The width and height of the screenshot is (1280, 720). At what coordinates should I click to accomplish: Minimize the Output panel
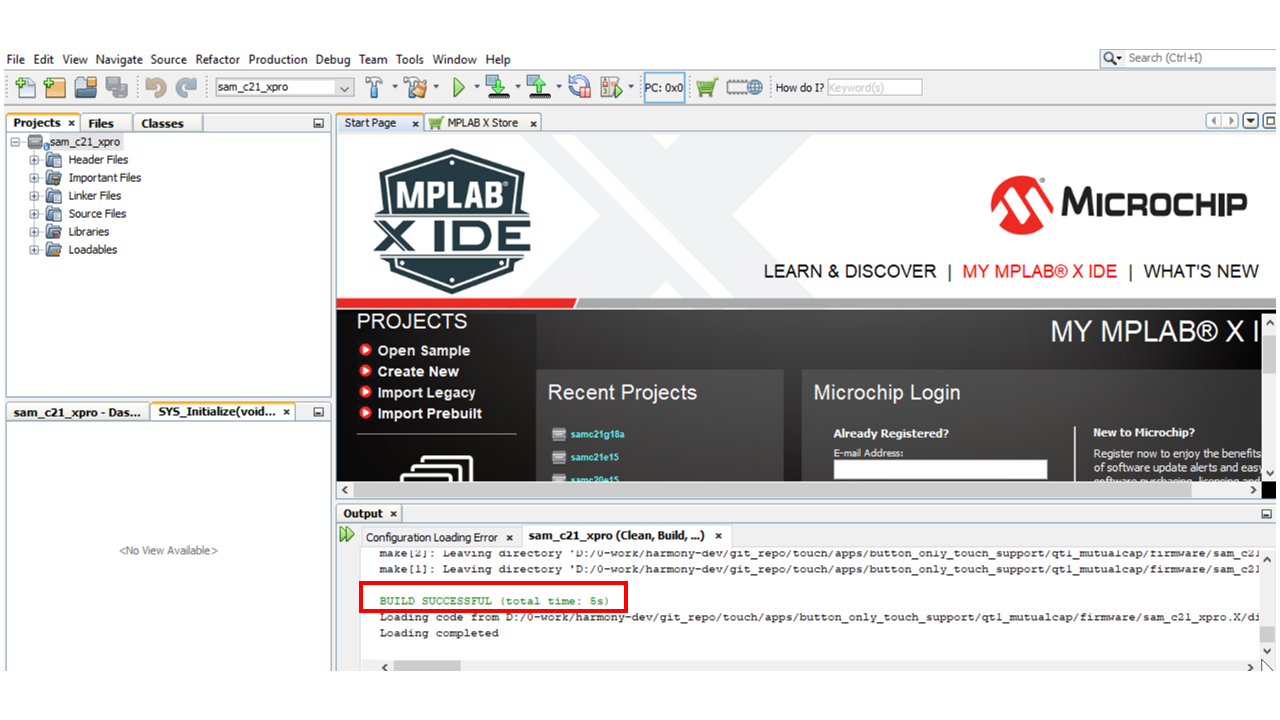(1267, 514)
